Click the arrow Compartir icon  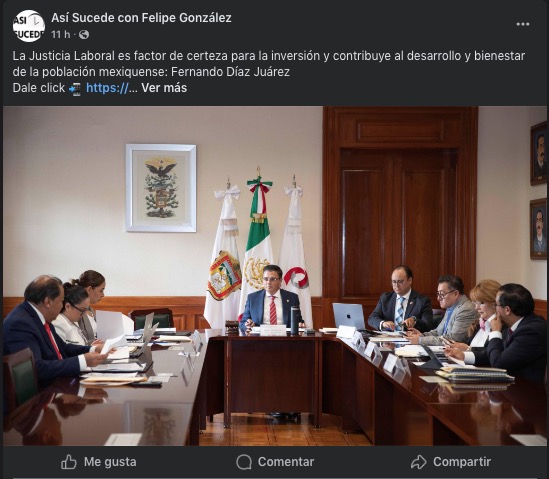pyautogui.click(x=419, y=462)
